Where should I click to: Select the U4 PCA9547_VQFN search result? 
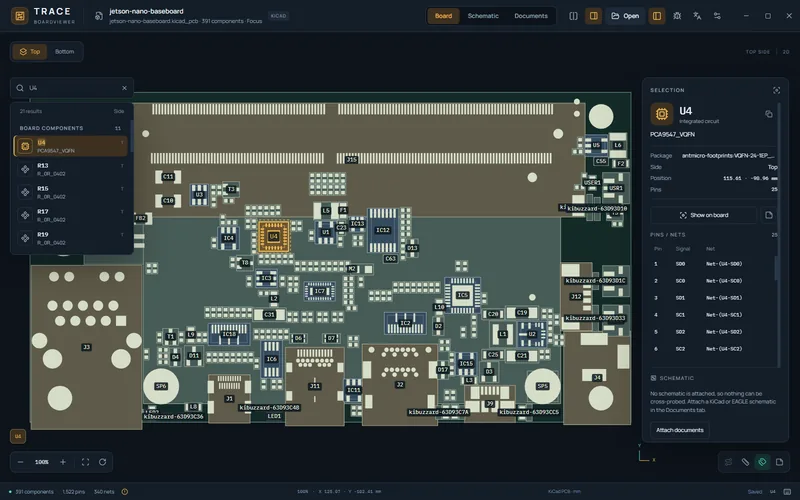71,146
